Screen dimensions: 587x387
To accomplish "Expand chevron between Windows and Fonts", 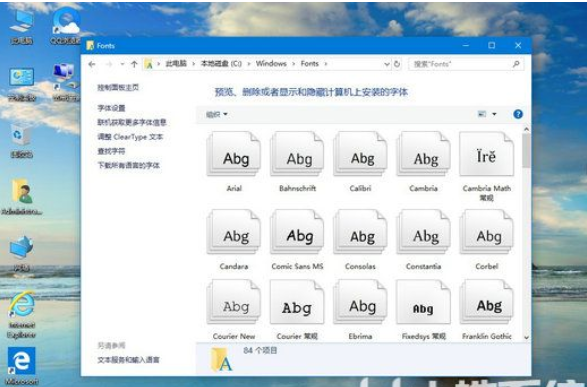I will click(294, 64).
